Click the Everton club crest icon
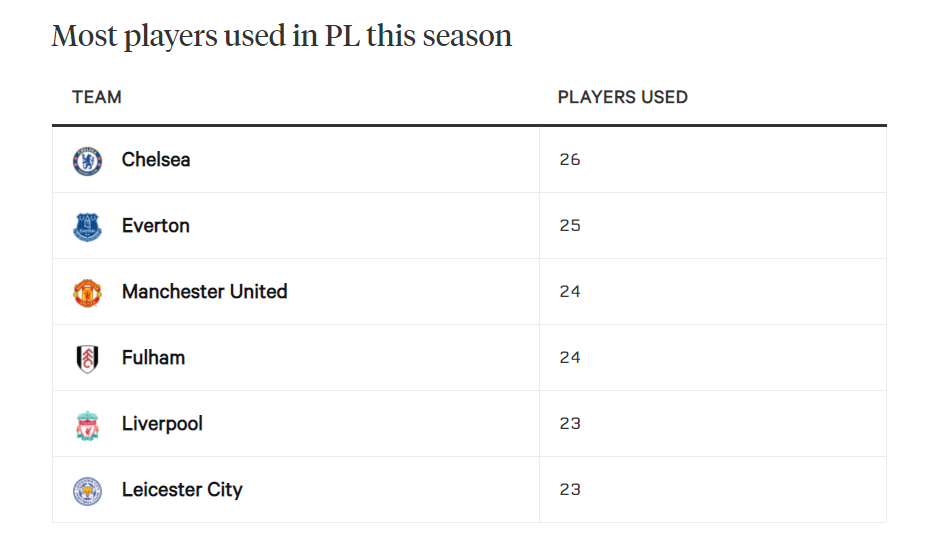The width and height of the screenshot is (930, 551). [87, 226]
